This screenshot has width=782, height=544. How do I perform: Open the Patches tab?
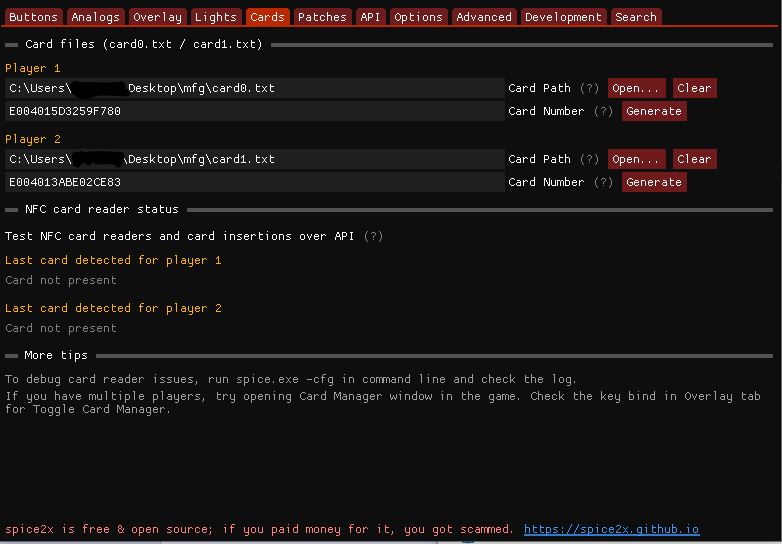coord(322,17)
